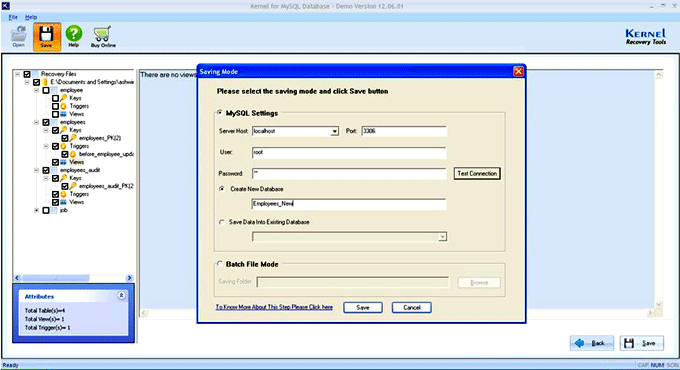Click trigger icon of before_employee_upd entry
The width and height of the screenshot is (680, 370).
pyautogui.click(x=73, y=154)
